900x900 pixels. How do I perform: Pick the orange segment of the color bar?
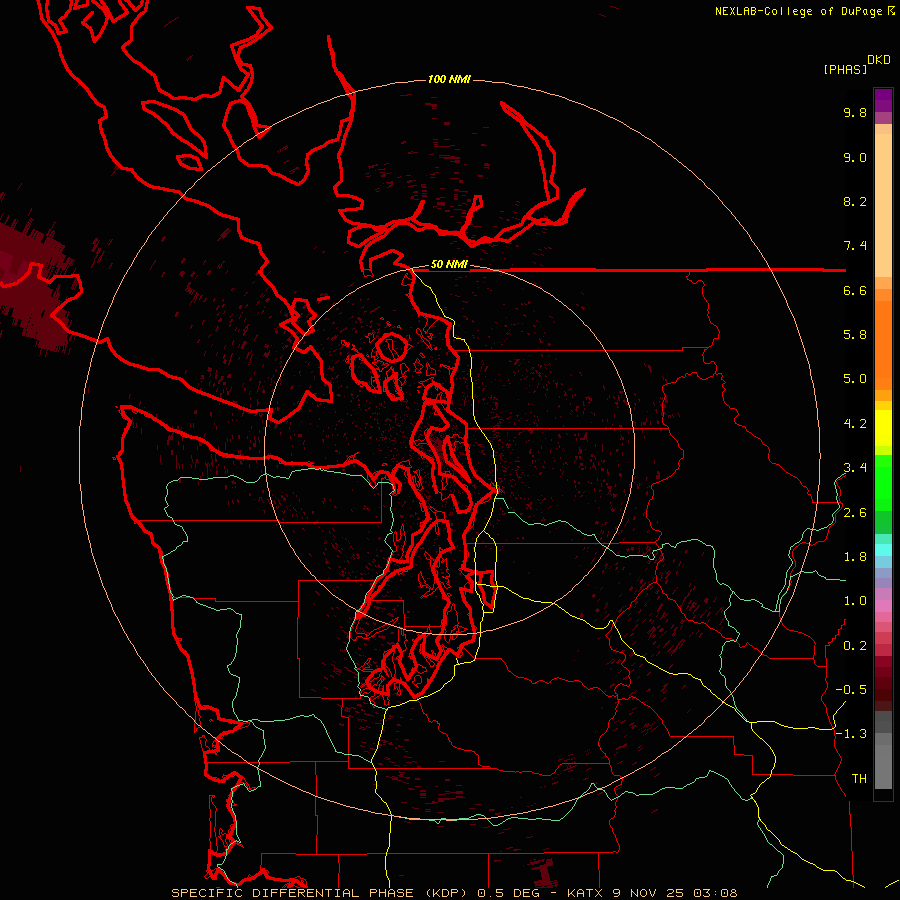pos(883,345)
